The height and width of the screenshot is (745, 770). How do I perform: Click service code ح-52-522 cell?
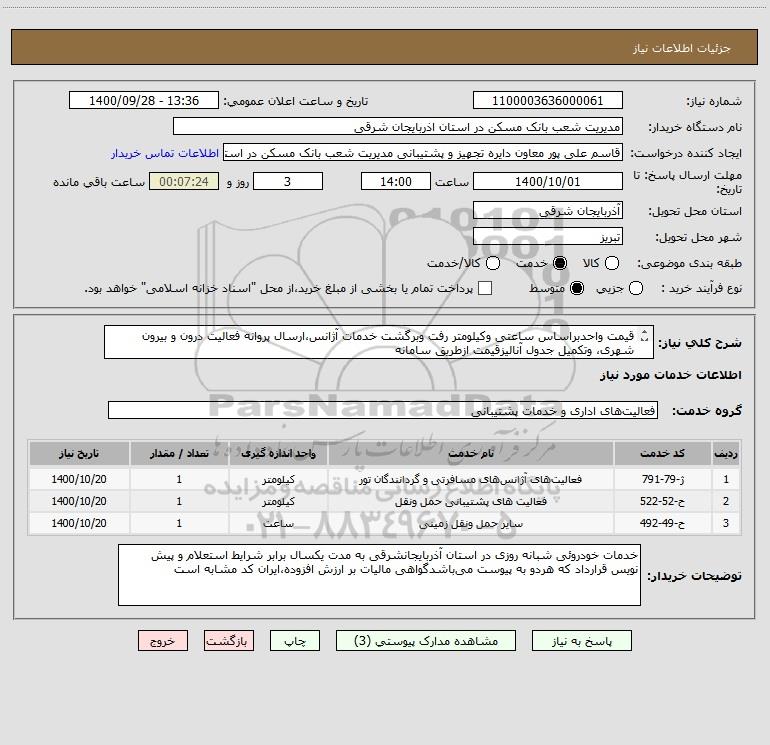tap(662, 501)
